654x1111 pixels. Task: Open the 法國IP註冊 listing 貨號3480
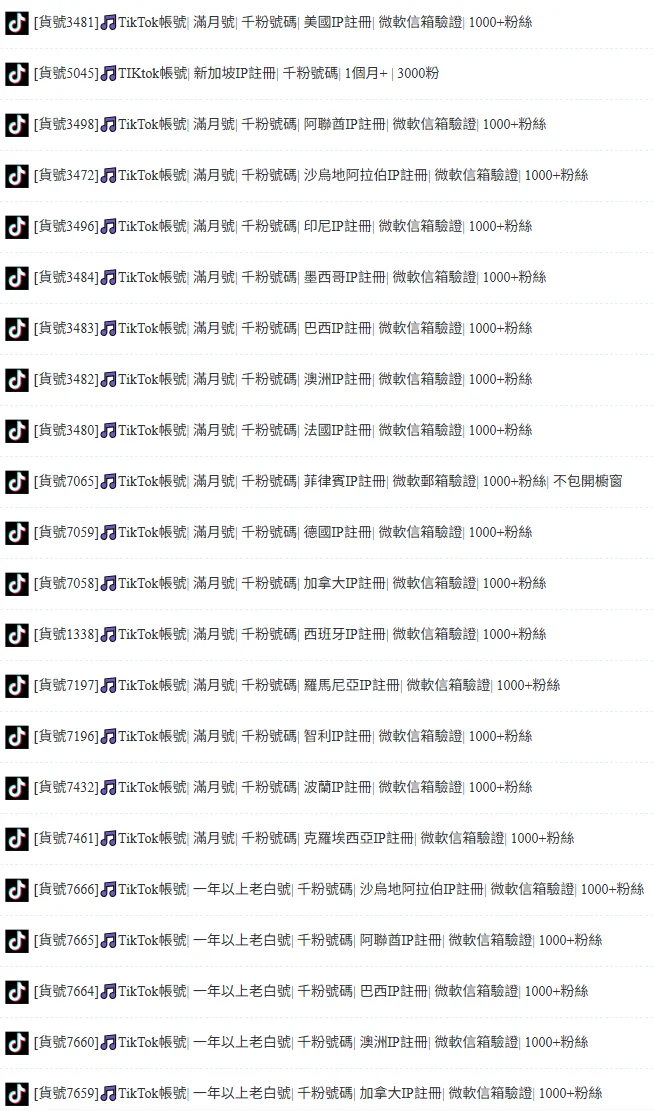tap(283, 430)
